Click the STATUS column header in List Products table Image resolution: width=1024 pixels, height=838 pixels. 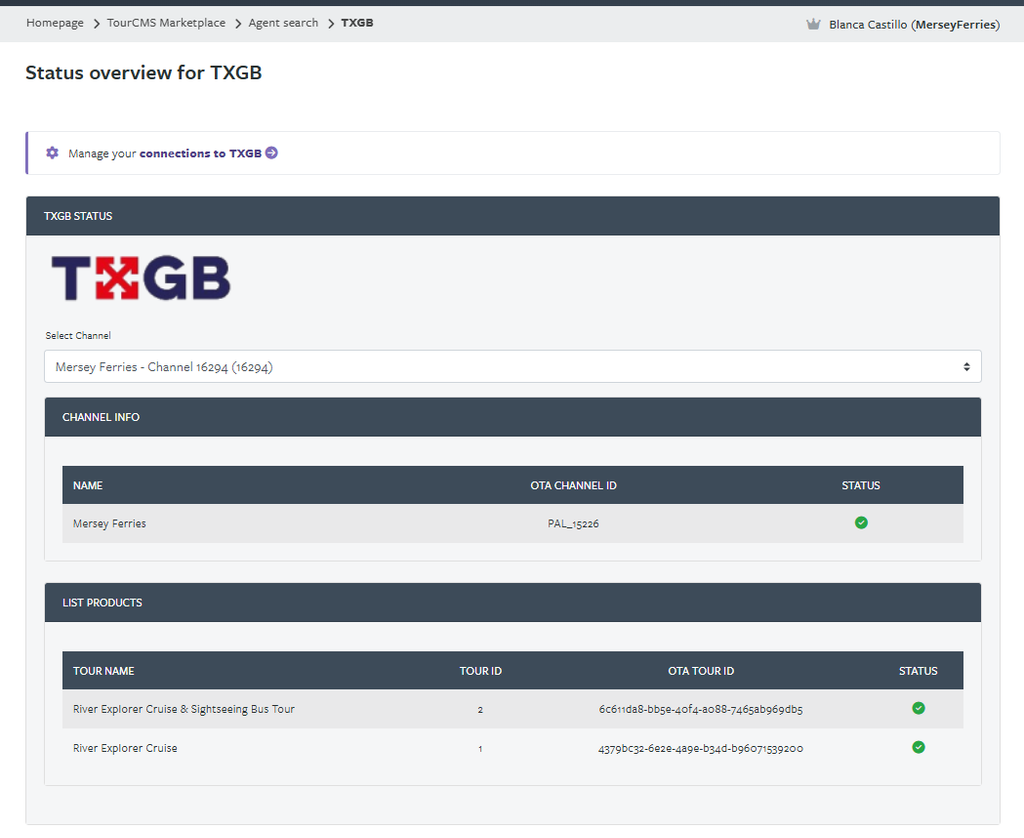click(918, 671)
